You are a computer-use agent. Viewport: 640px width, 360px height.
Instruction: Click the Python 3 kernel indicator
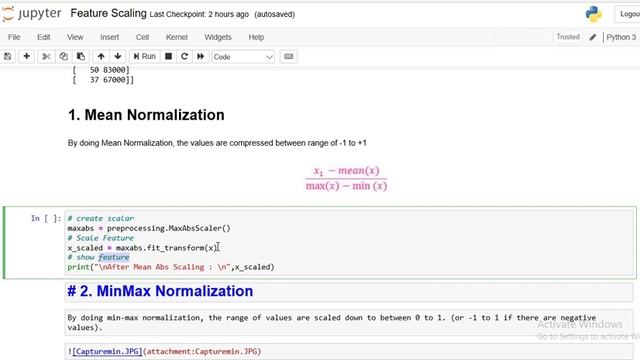click(x=621, y=37)
